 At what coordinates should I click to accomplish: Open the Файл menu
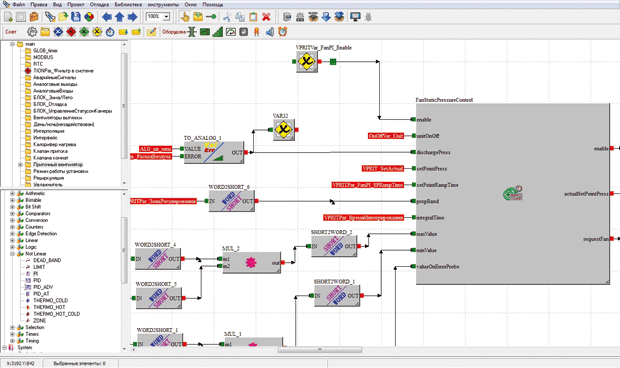click(18, 4)
